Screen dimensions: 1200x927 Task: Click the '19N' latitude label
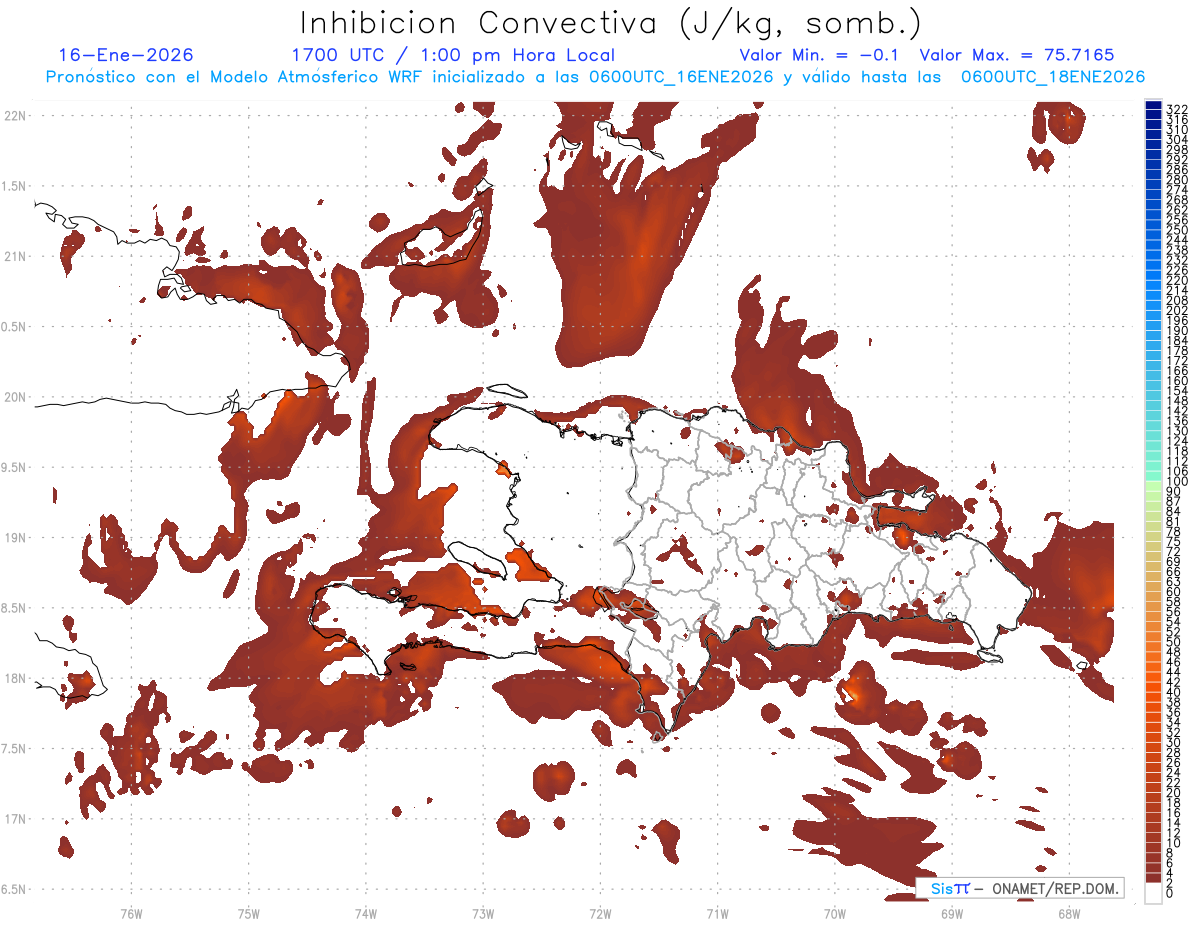pos(16,538)
